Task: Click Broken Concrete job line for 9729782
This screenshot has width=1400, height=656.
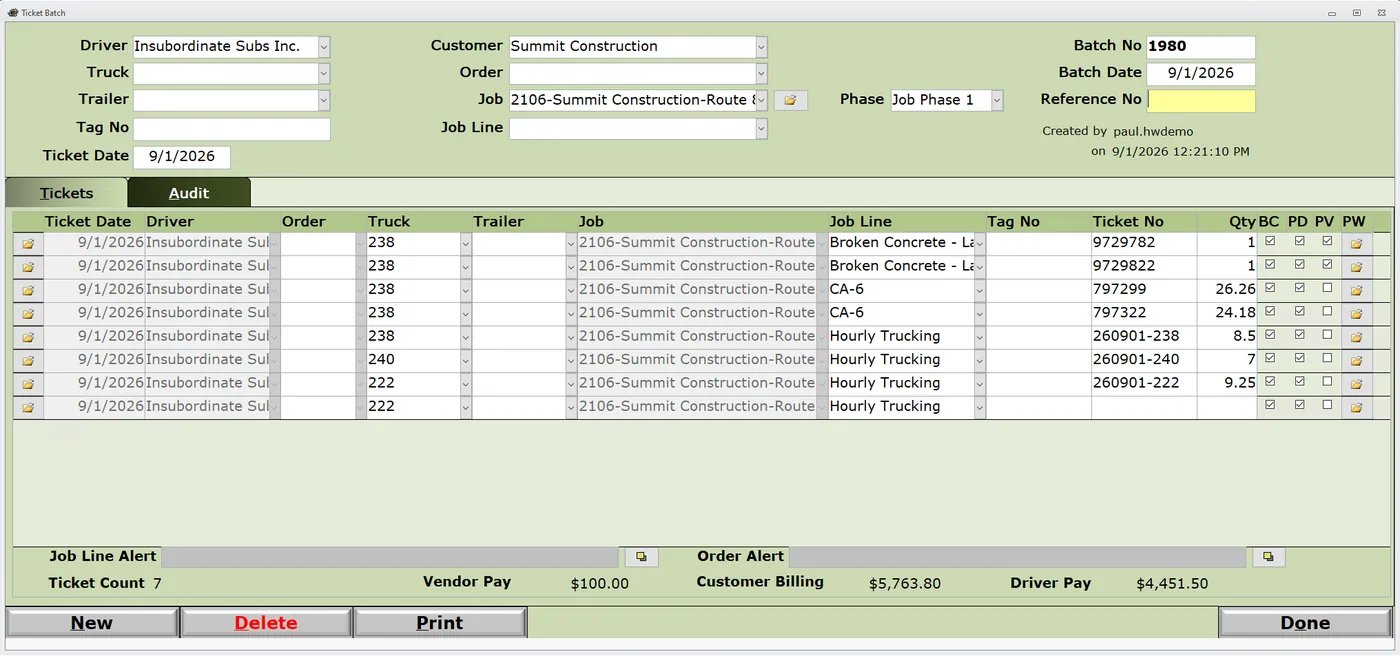Action: (900, 243)
